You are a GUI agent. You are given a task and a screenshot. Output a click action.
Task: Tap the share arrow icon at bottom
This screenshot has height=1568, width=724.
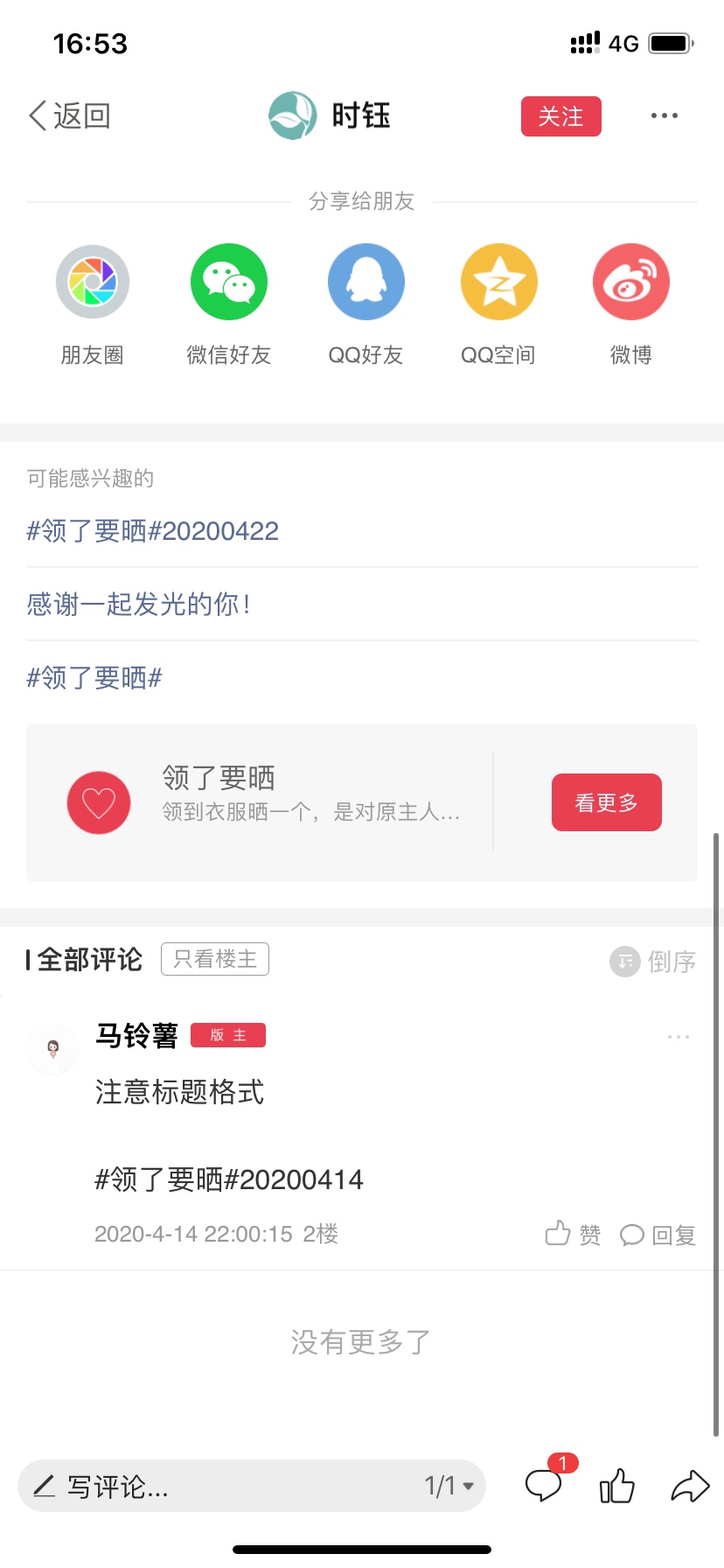click(x=690, y=1486)
